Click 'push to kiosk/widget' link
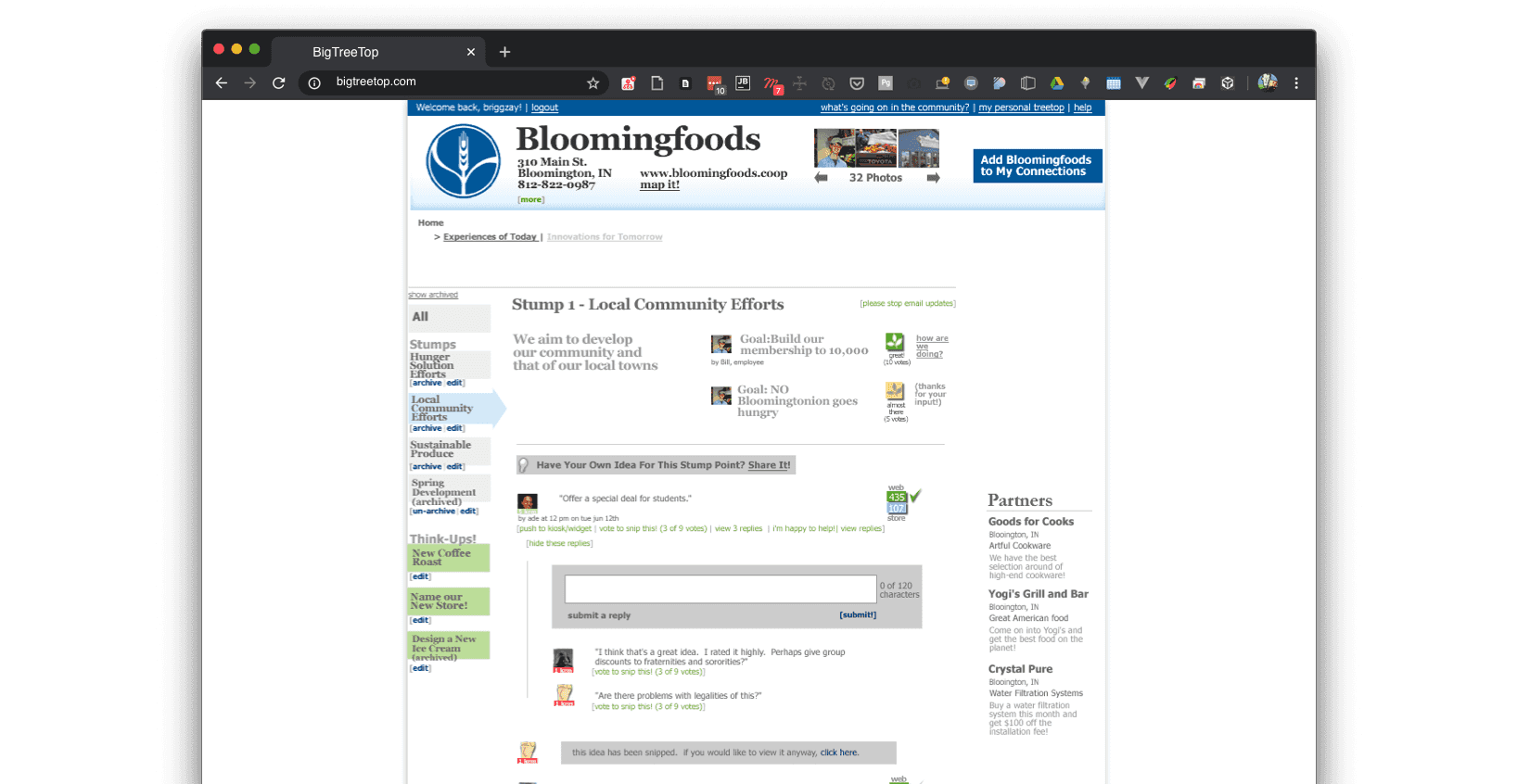The image size is (1517, 784). pyautogui.click(x=555, y=528)
